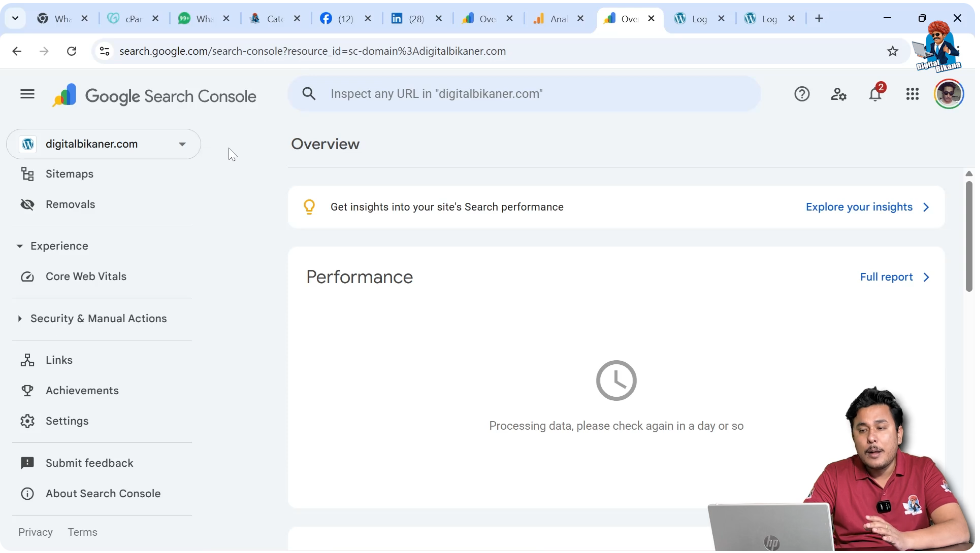The image size is (980, 553).
Task: Open Links report from sidebar
Action: tap(59, 360)
